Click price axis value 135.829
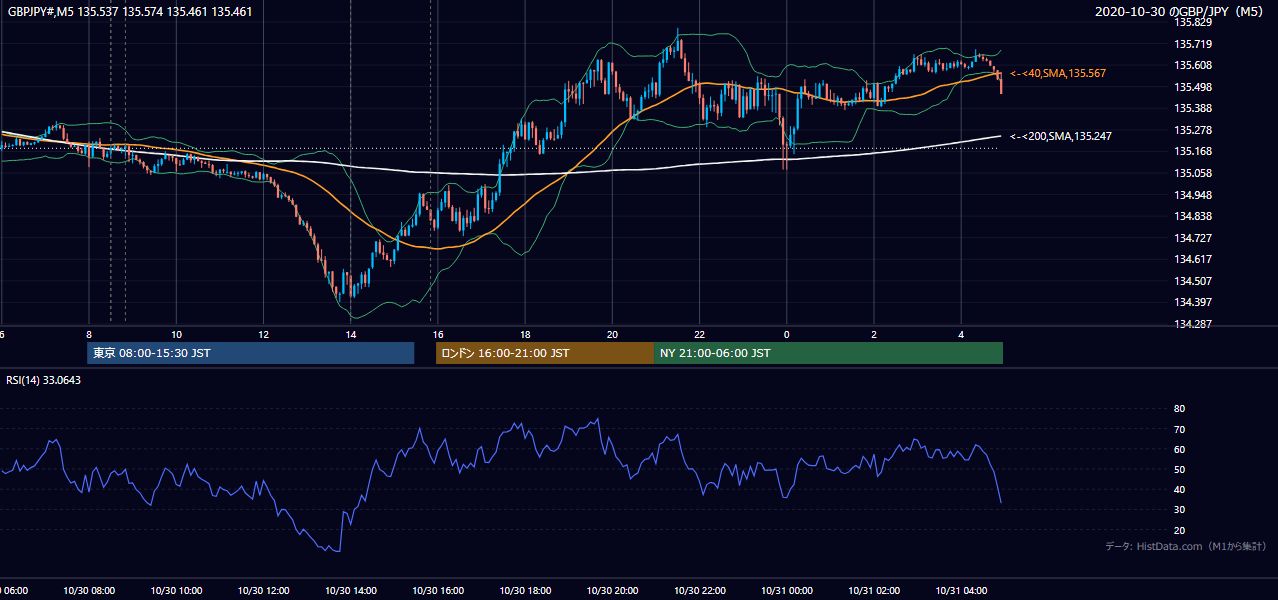The image size is (1278, 600). click(1192, 22)
